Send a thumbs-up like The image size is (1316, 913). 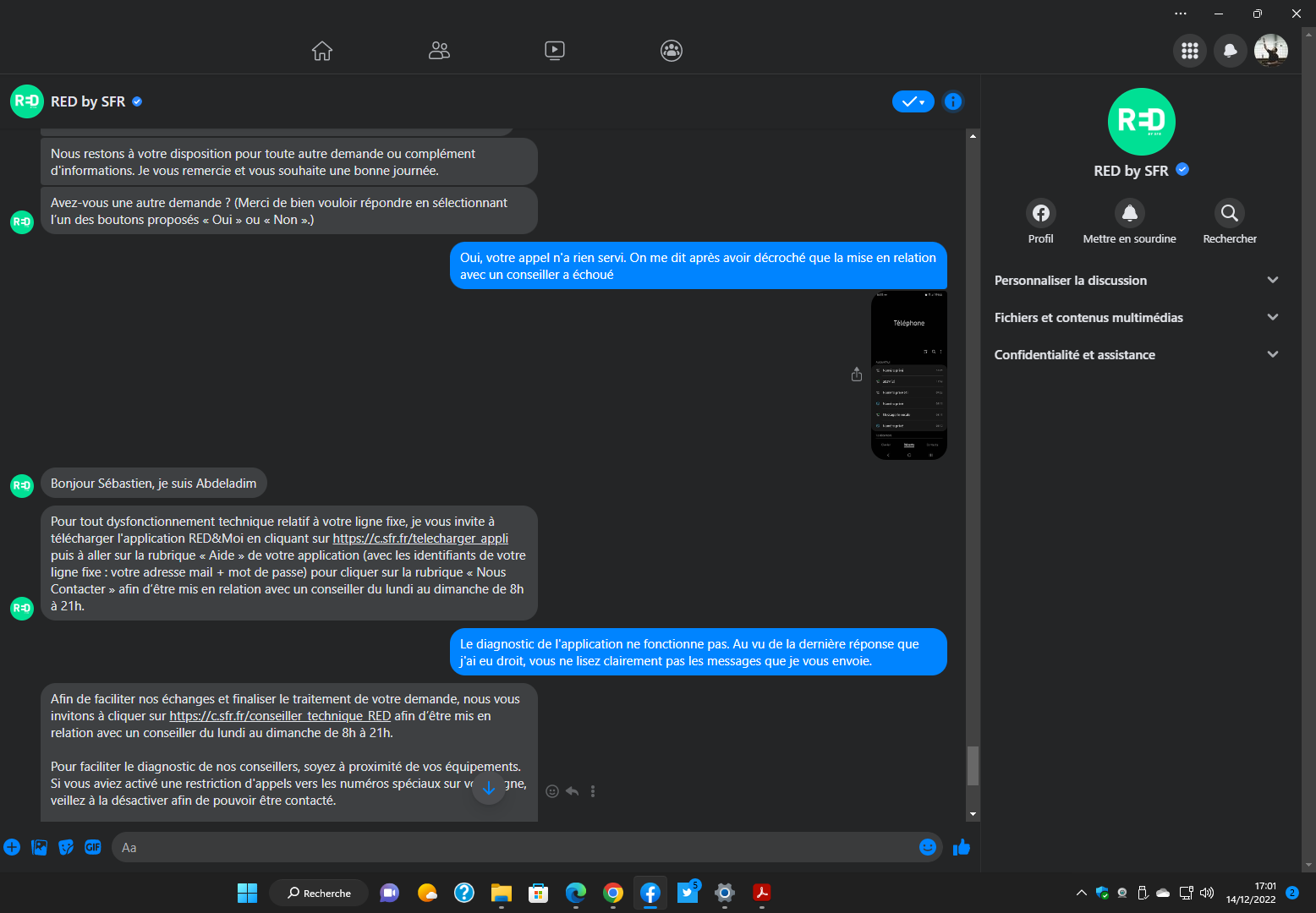pos(962,847)
